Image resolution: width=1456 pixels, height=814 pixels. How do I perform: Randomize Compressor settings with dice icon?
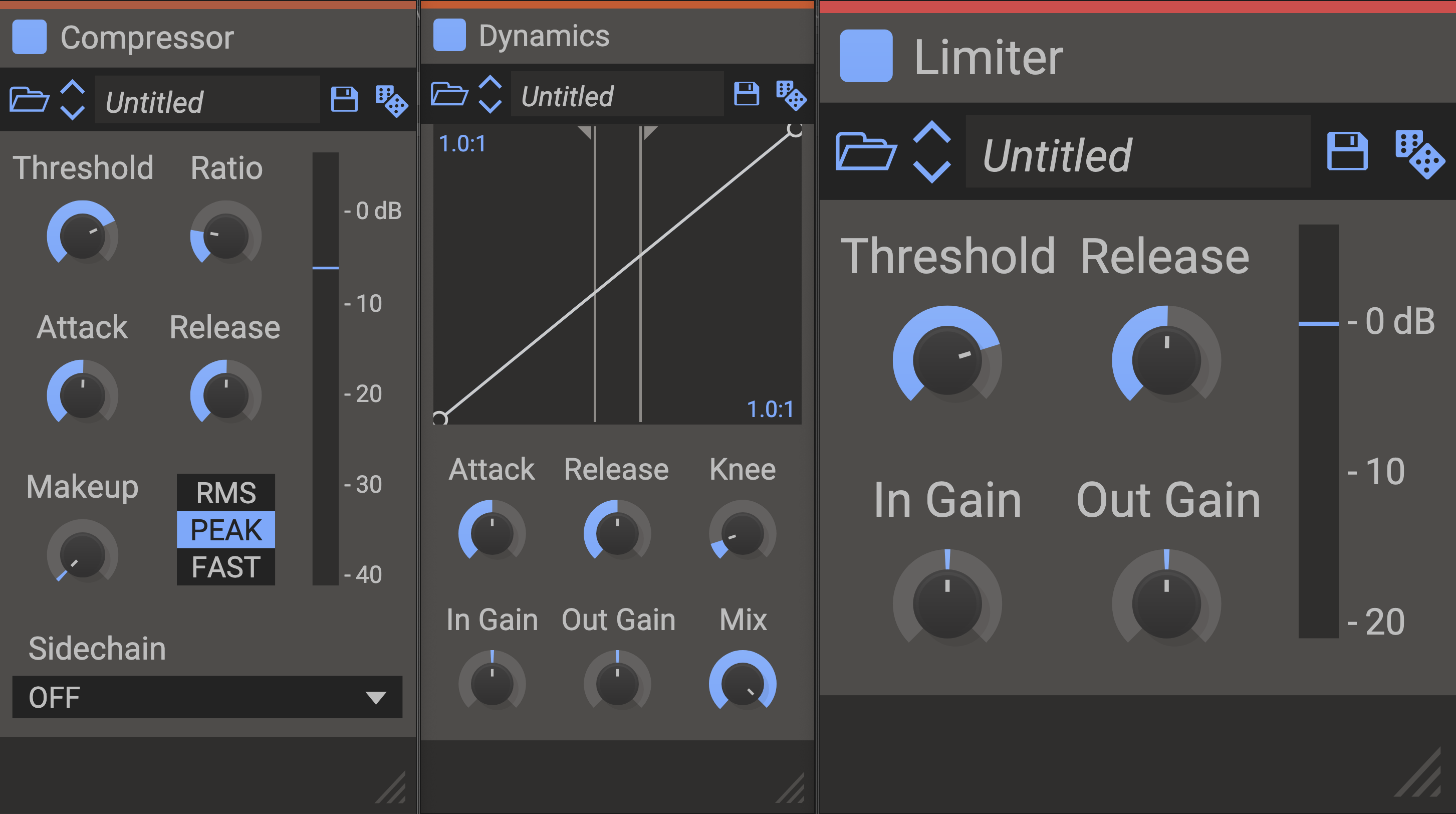coord(391,101)
